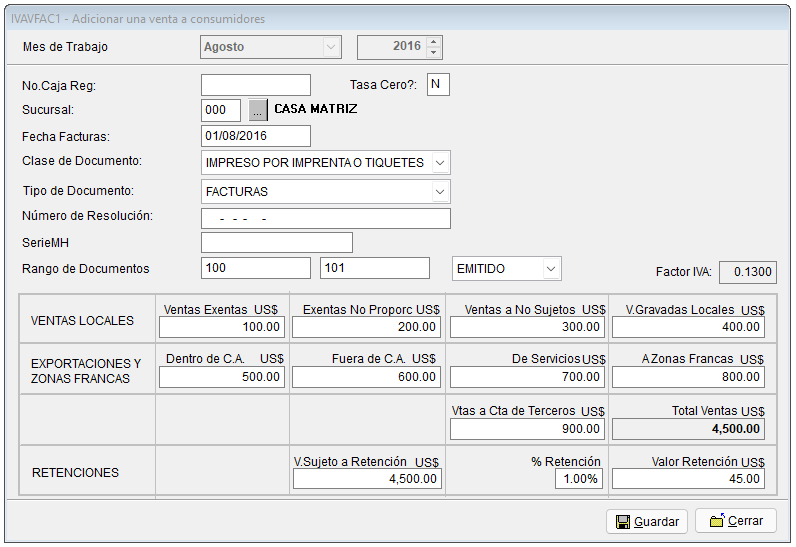Image resolution: width=796 pixels, height=547 pixels.
Task: Click V.Gravadas Locales field 400.00
Action: pyautogui.click(x=688, y=327)
